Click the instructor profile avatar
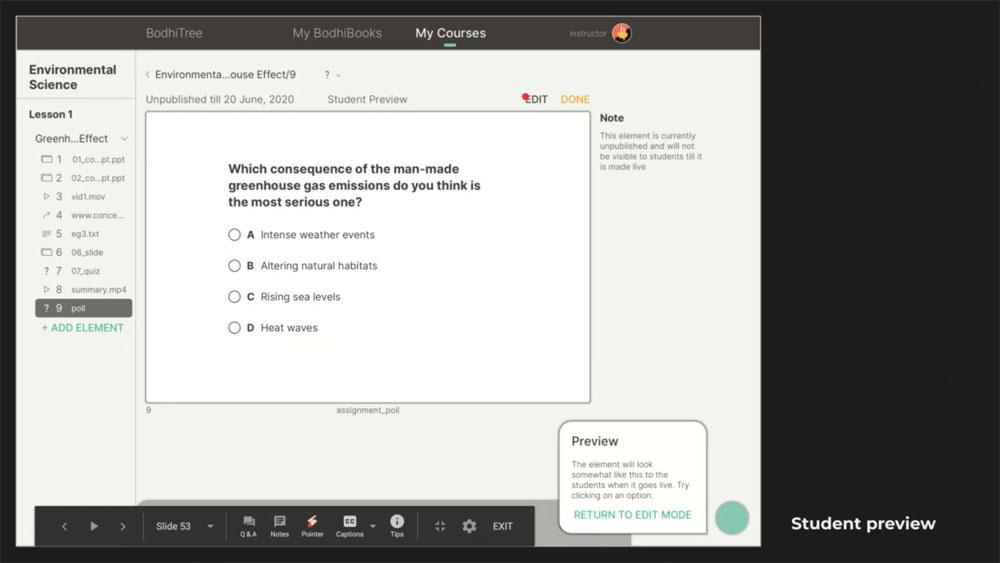This screenshot has height=563, width=1000. [621, 33]
